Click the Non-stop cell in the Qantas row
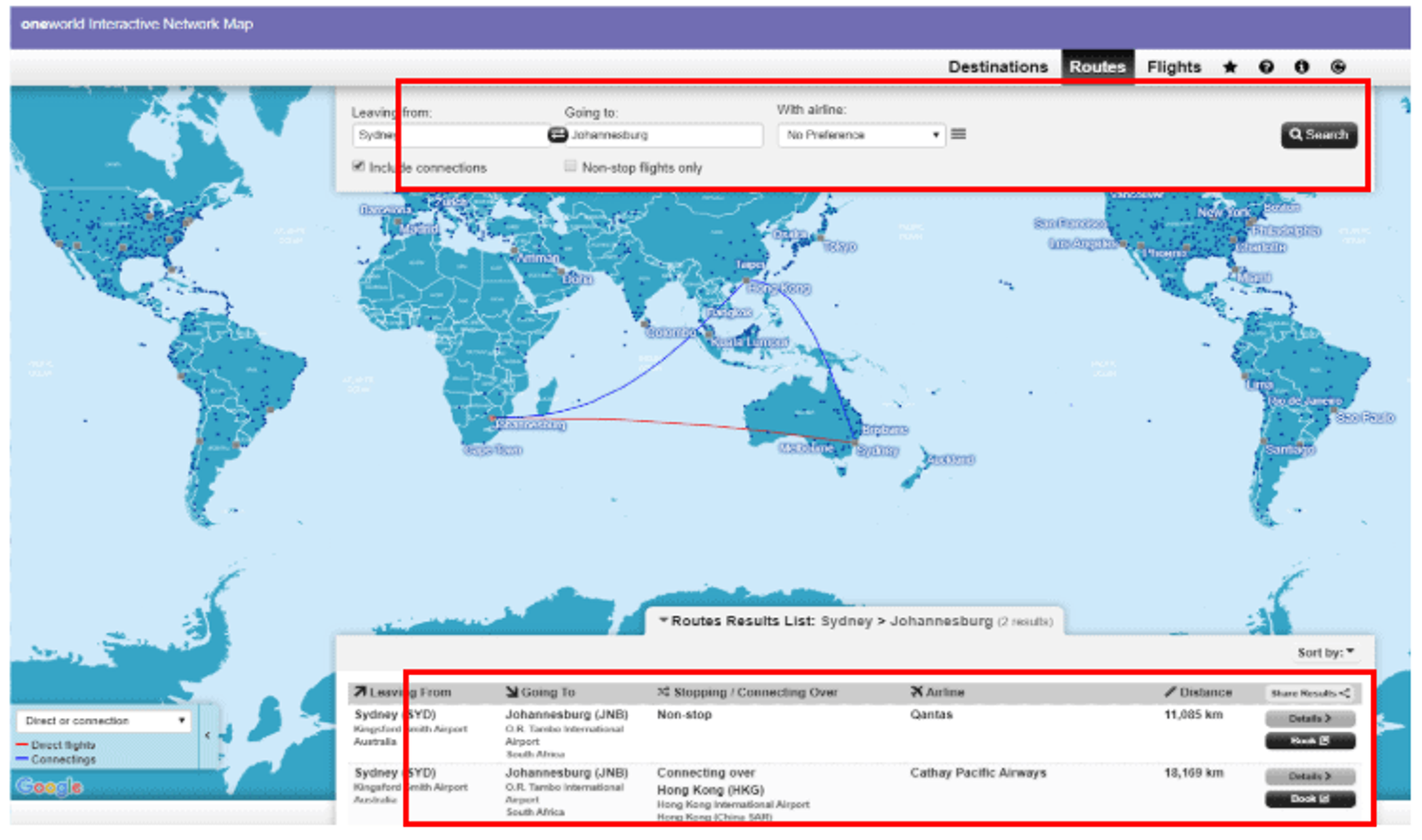Viewport: 1422px width, 840px height. click(684, 715)
